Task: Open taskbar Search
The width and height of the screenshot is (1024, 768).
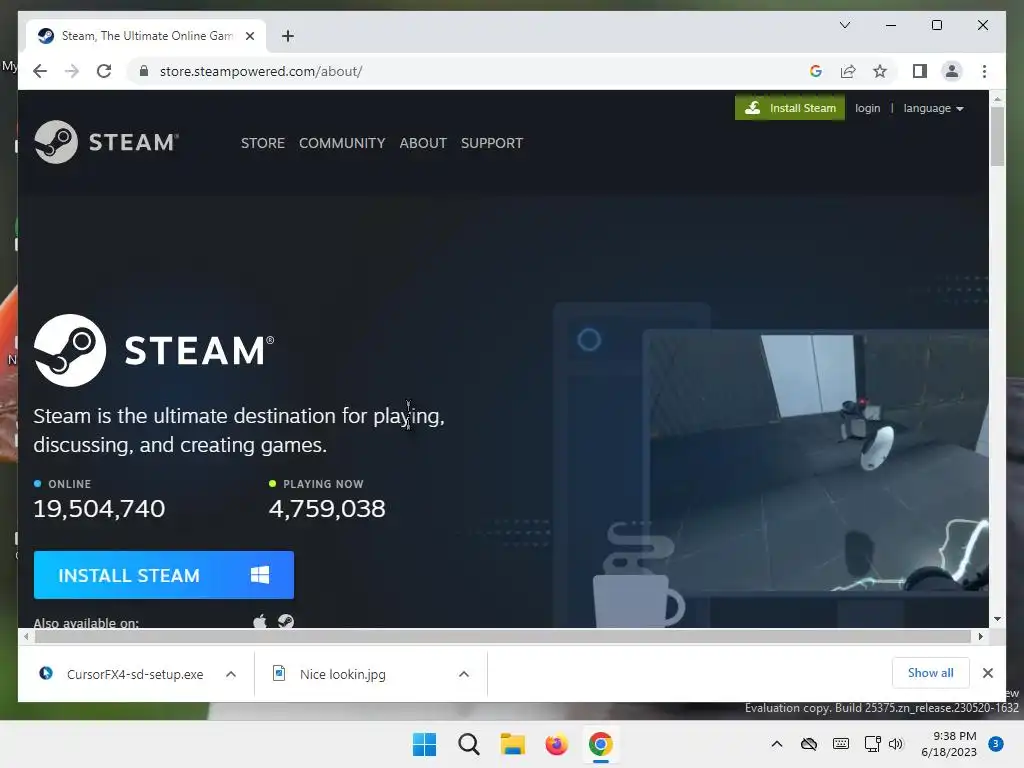Action: tap(468, 744)
